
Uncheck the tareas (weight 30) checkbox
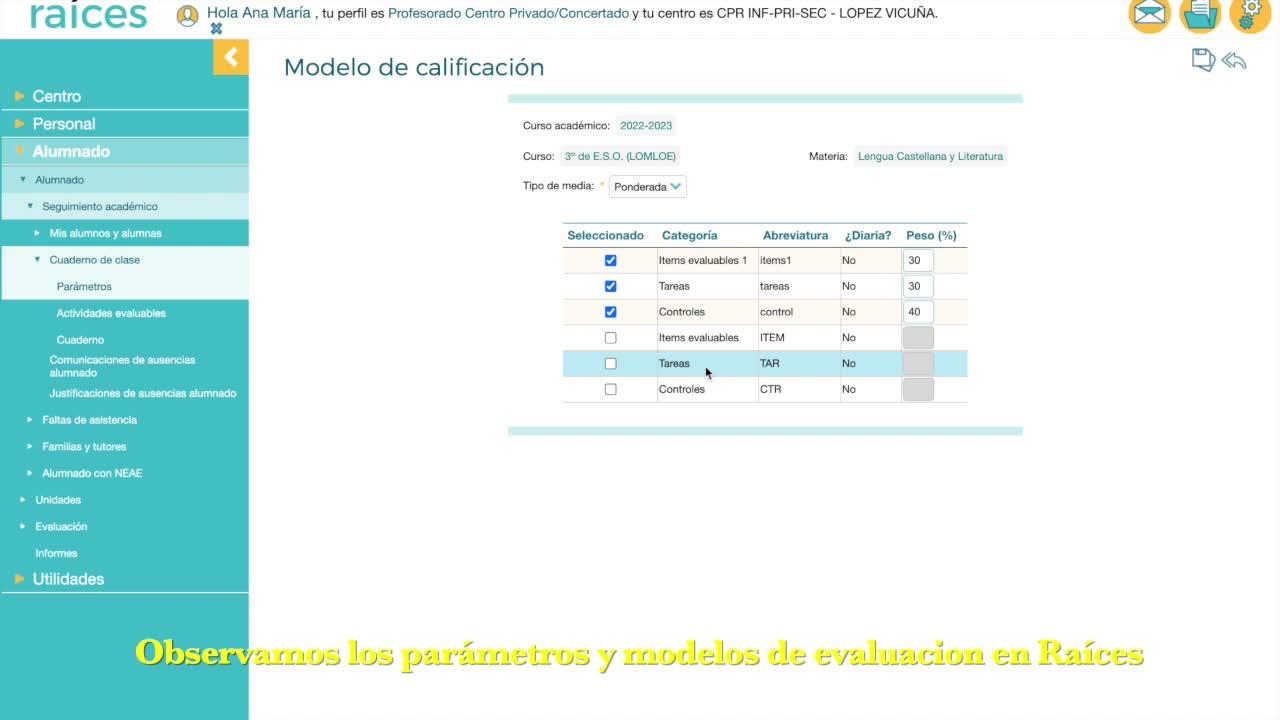611,286
